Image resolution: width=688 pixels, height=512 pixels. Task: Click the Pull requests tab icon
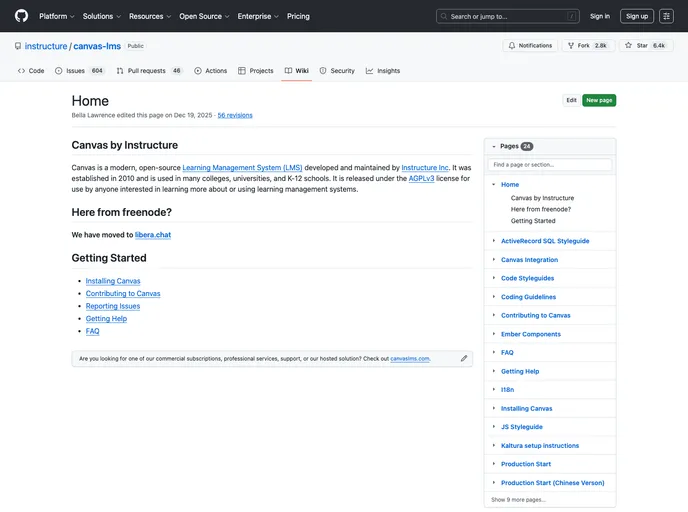(120, 71)
